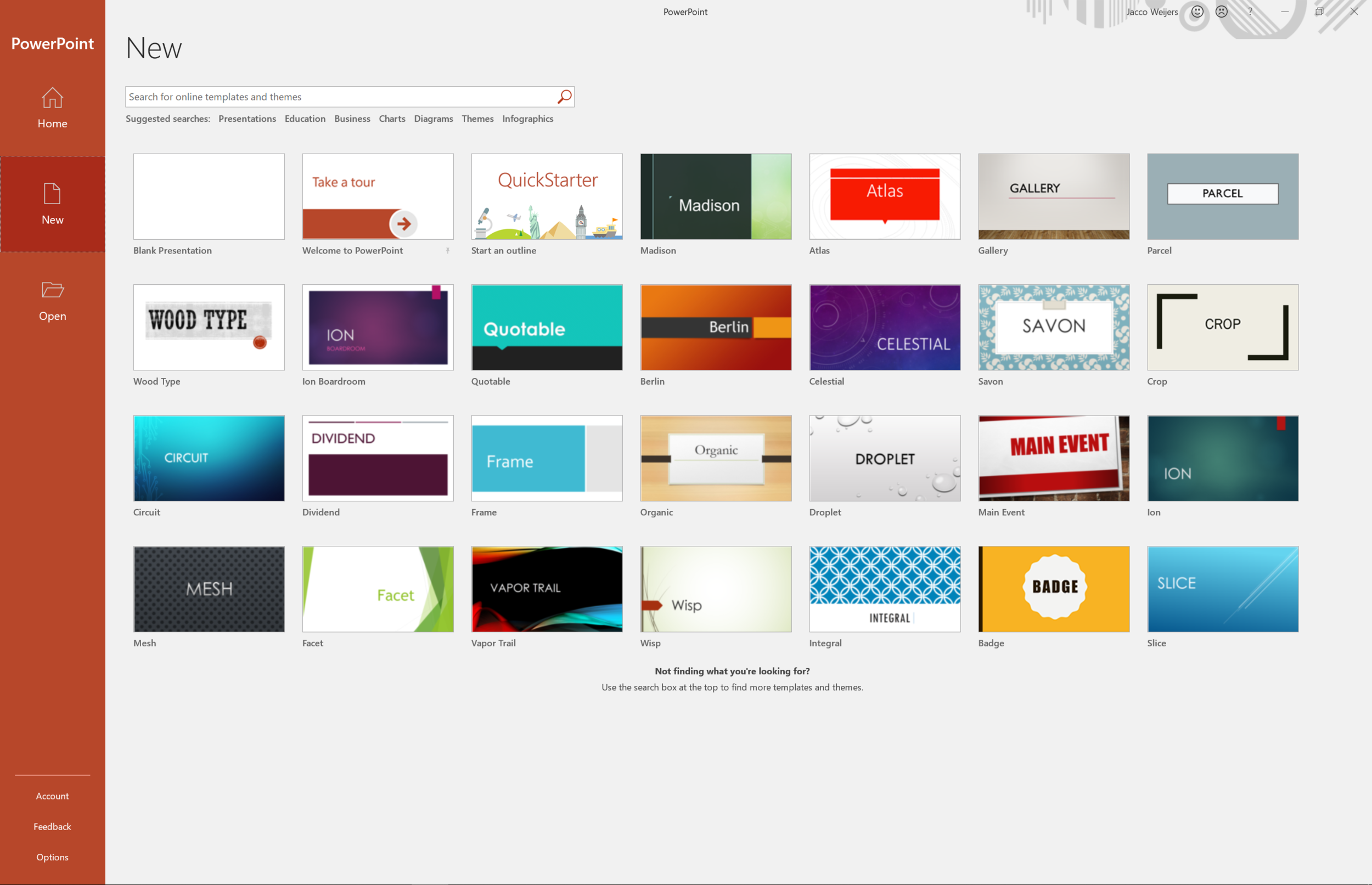Screen dimensions: 1372x885
Task: Open Feedback page
Action: click(x=52, y=826)
